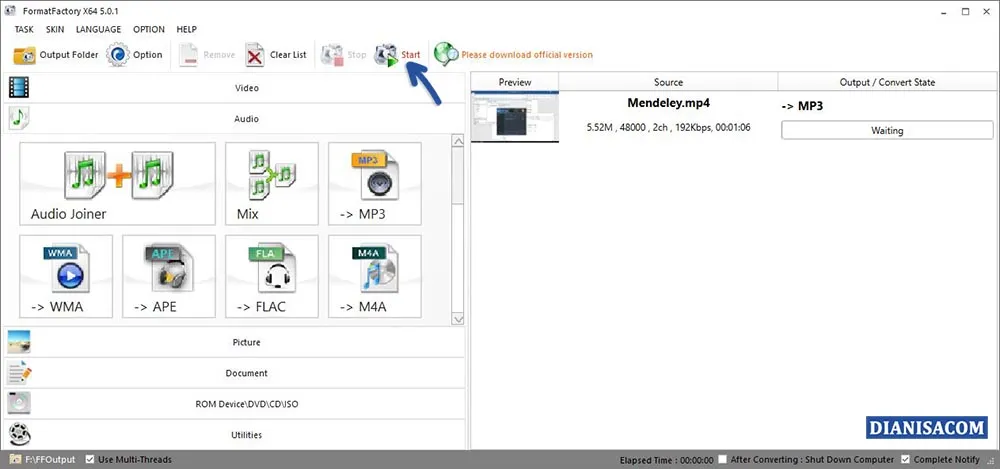Choose the -> APE converter
The image size is (1000, 469).
point(169,276)
